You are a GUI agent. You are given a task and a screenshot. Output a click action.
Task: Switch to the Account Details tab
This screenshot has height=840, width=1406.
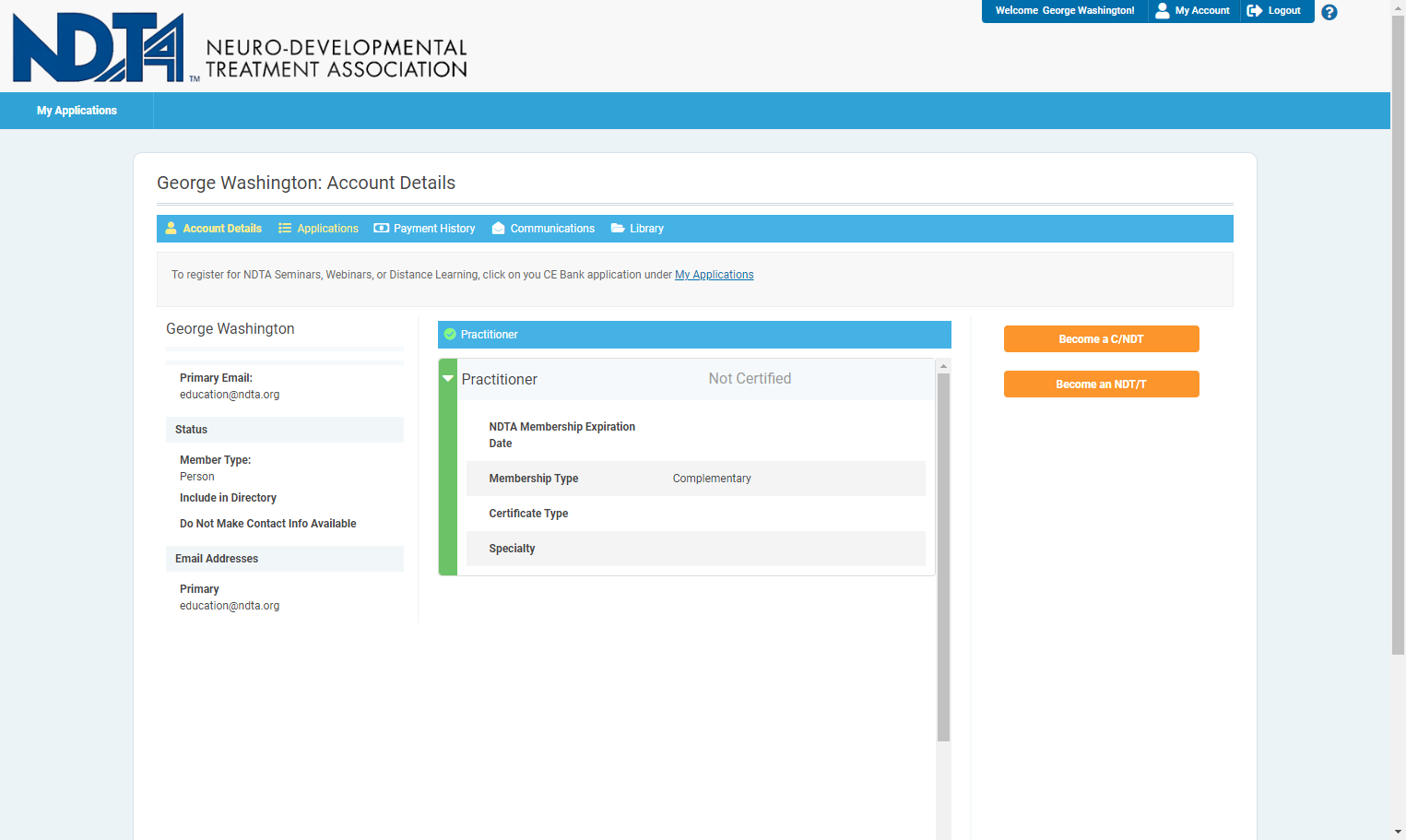213,229
